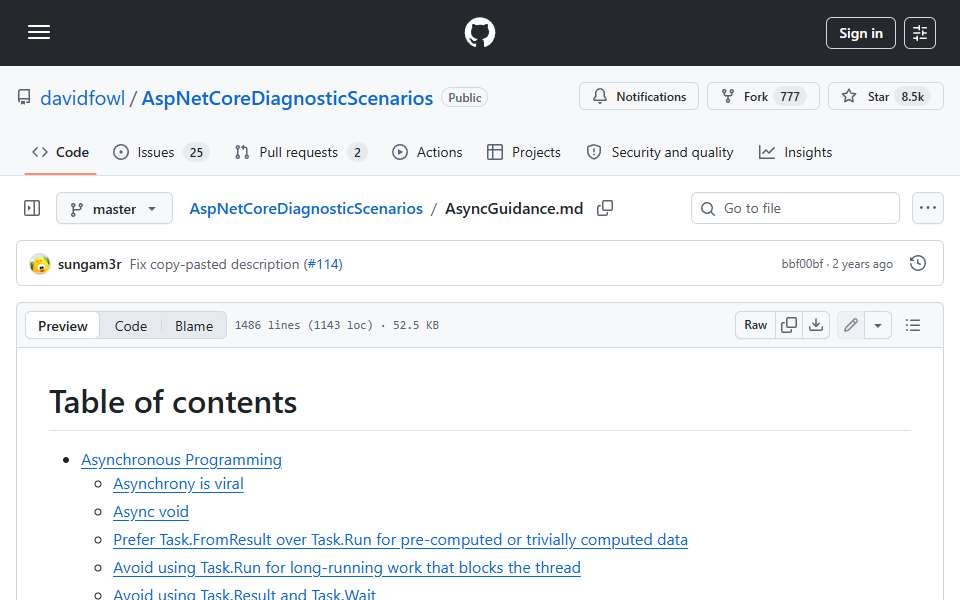
Task: Download raw file icon
Action: click(x=816, y=325)
